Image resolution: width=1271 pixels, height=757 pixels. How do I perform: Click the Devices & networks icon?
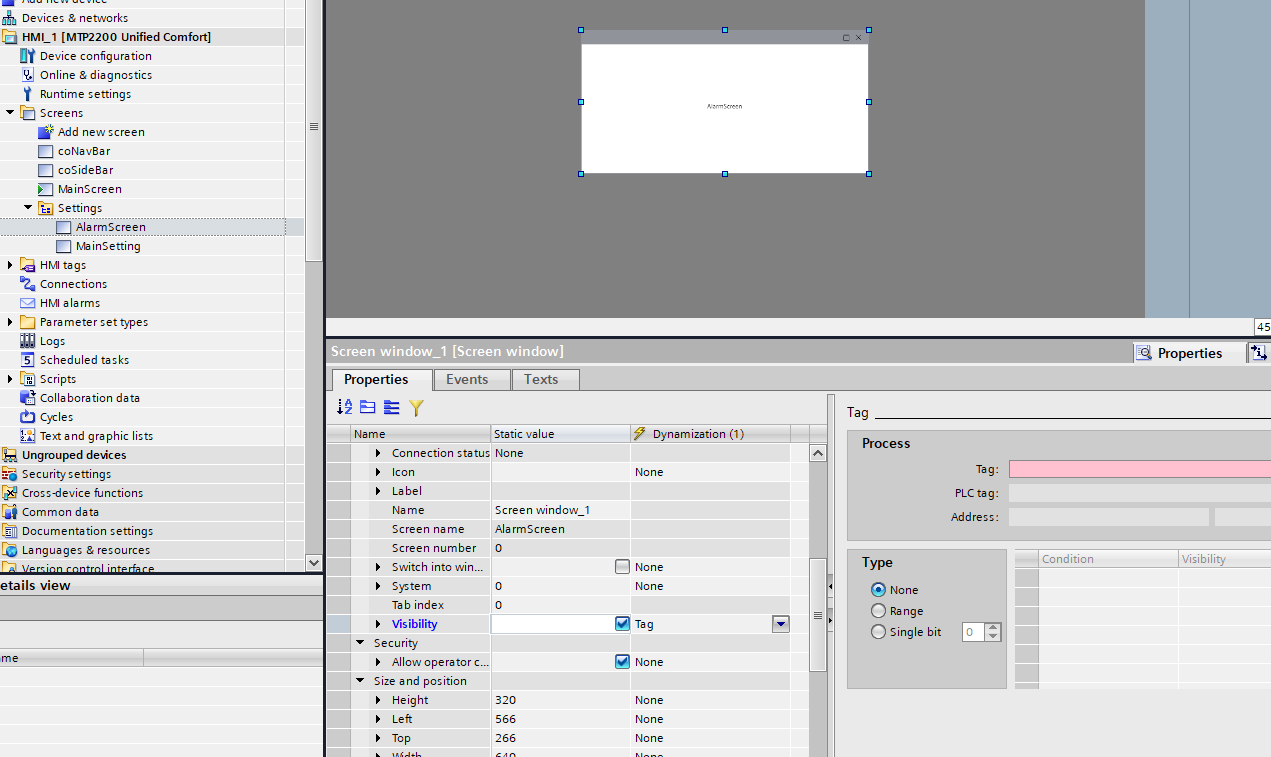tap(10, 18)
